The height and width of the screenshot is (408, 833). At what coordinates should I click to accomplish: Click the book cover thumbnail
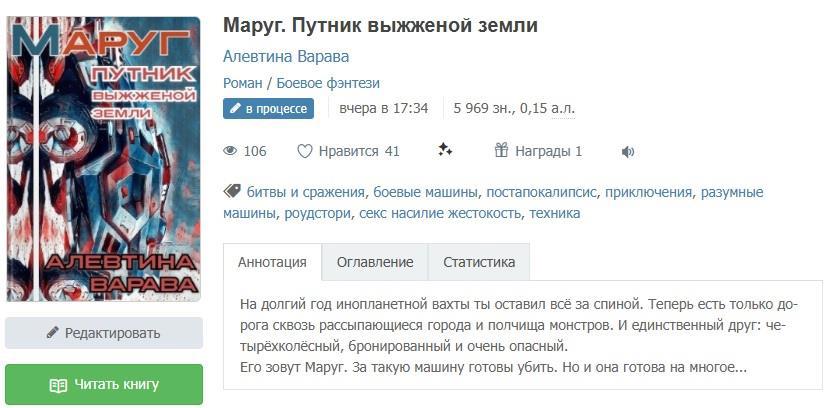103,158
